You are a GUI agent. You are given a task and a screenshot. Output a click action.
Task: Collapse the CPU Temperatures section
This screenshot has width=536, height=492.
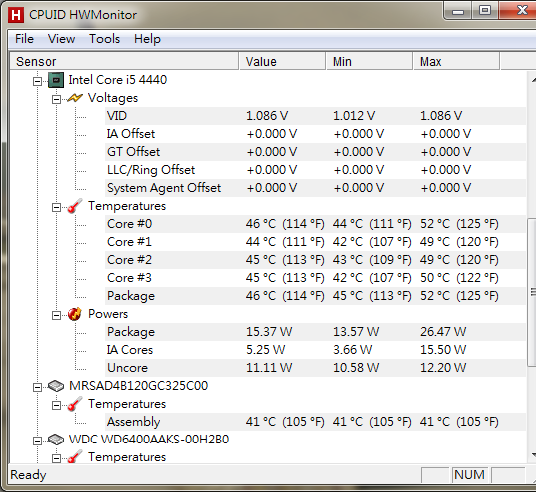point(56,208)
